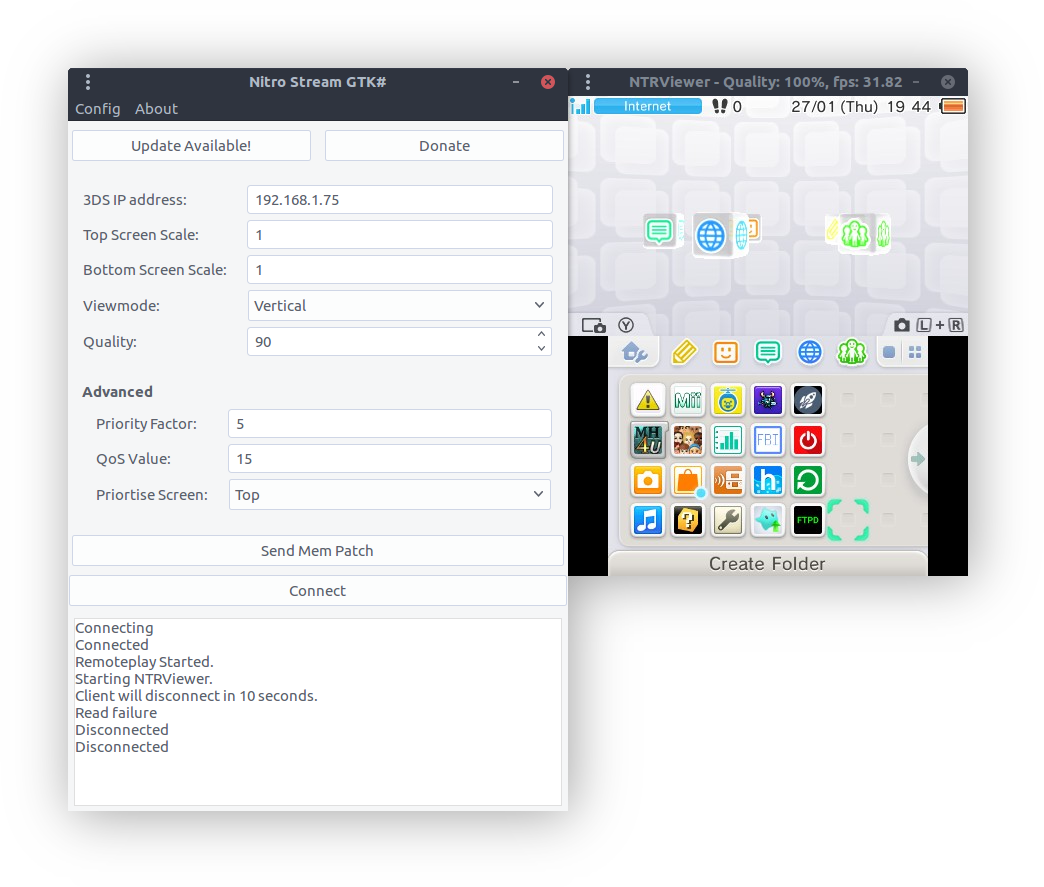Click Send Mem Patch button
Image resolution: width=1044 pixels, height=887 pixels.
click(318, 551)
